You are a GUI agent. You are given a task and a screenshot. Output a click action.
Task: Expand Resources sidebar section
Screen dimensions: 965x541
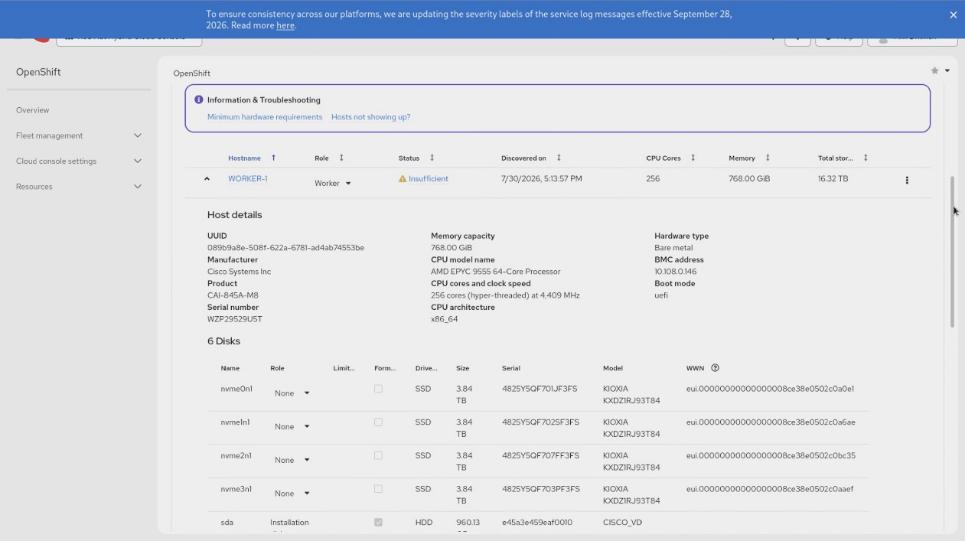(x=79, y=186)
